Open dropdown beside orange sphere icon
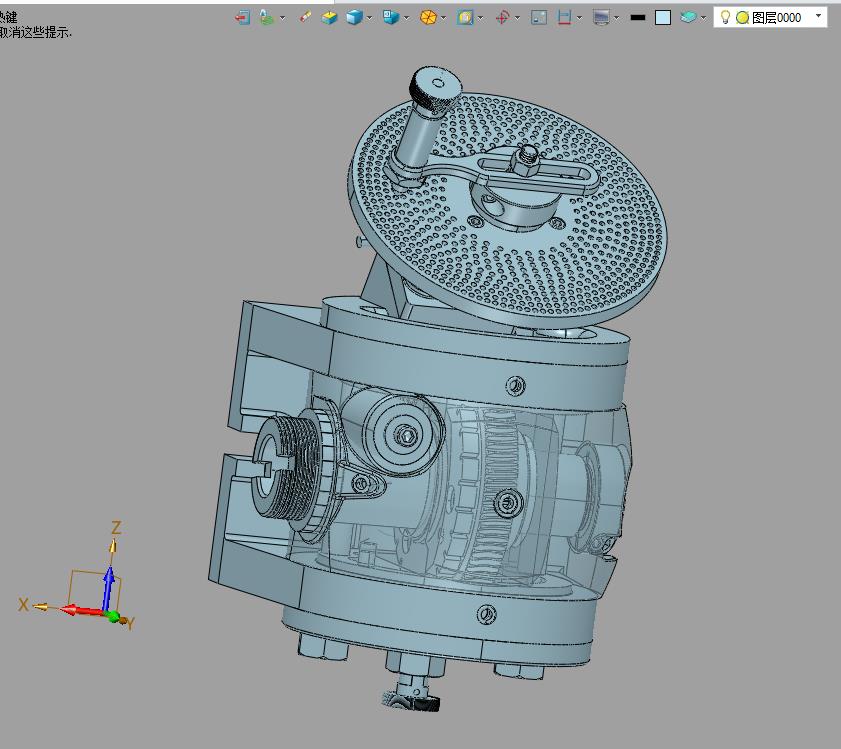The image size is (841, 749). [x=443, y=18]
